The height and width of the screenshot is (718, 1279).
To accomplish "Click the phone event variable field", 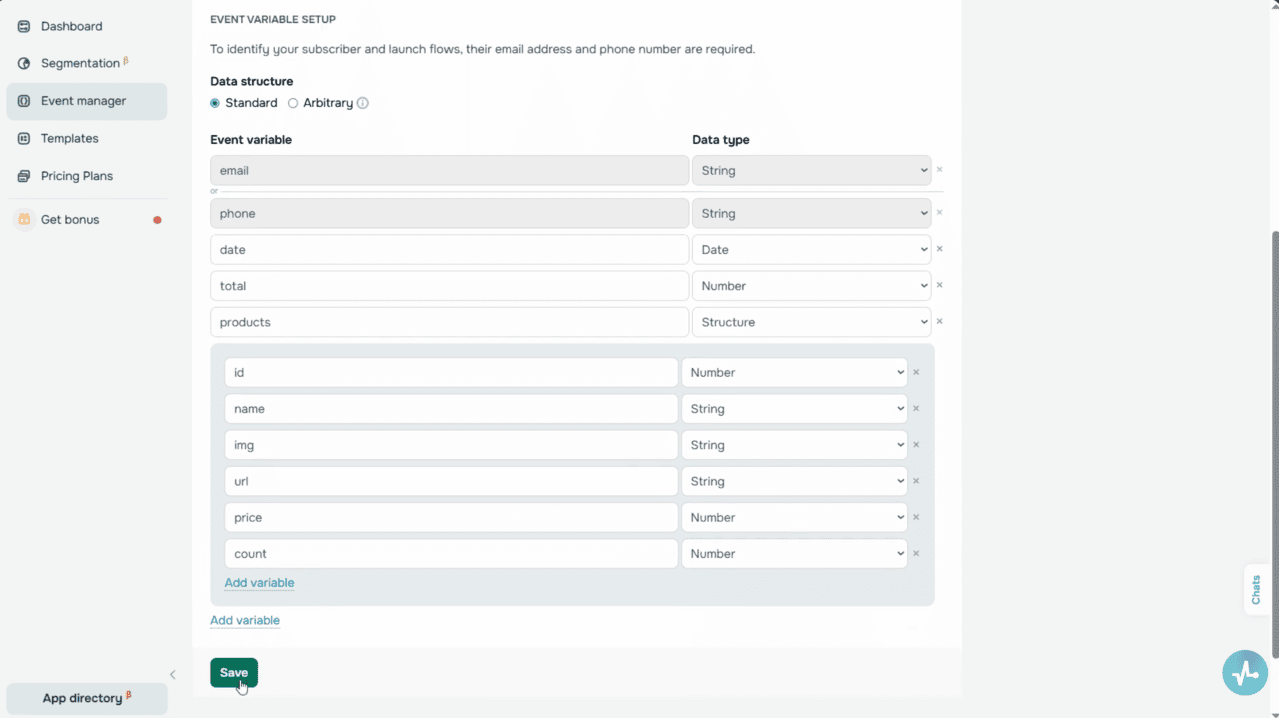I will [x=450, y=213].
